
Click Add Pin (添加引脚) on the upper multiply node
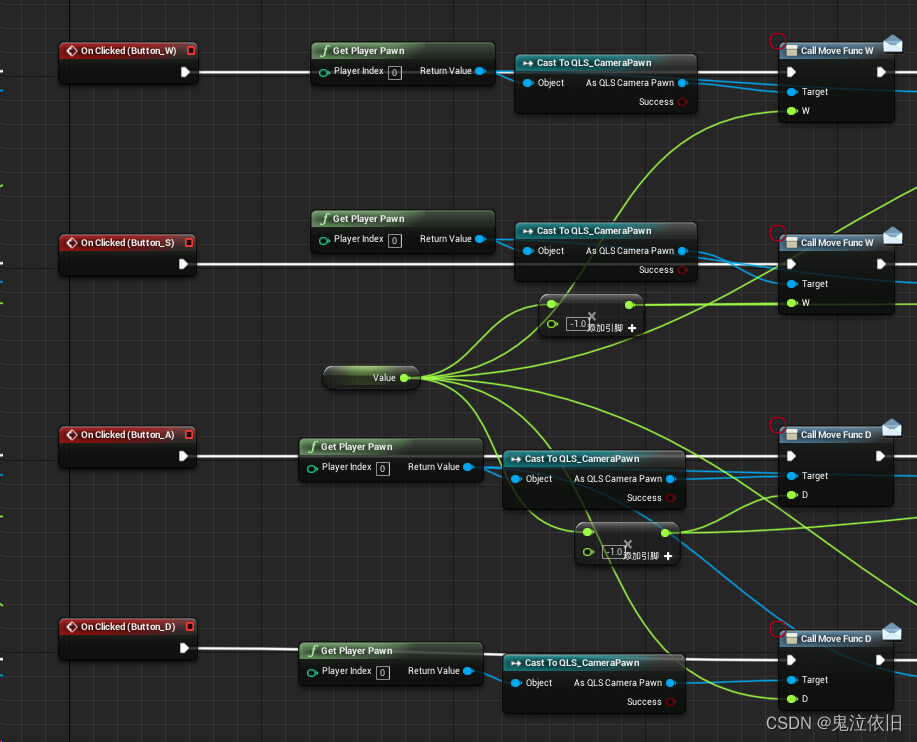631,329
